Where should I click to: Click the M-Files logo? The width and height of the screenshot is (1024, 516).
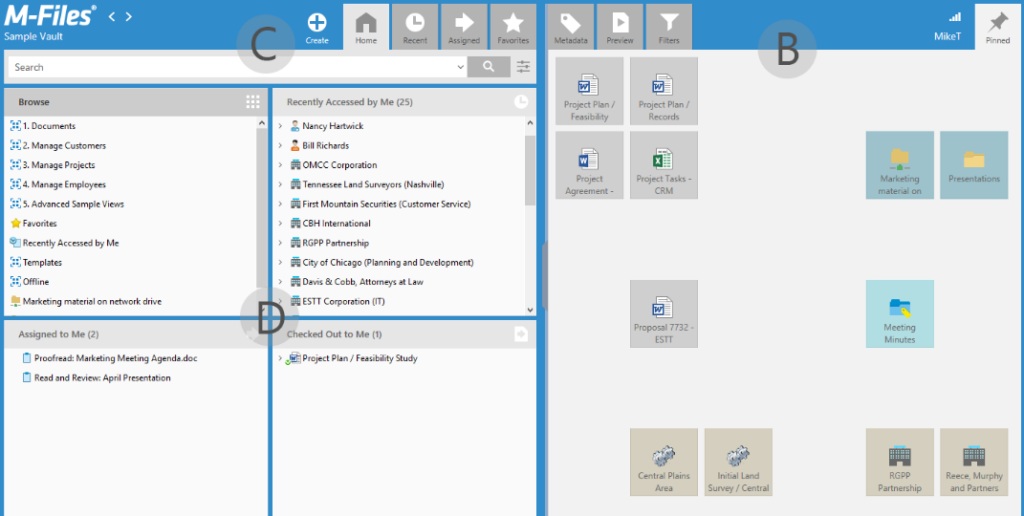pos(50,16)
